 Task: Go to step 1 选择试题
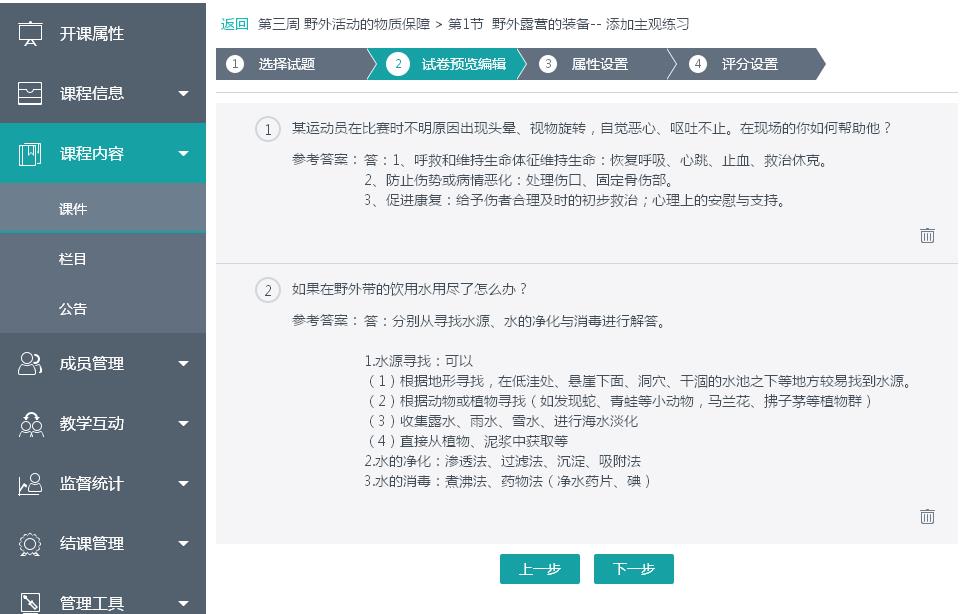285,64
